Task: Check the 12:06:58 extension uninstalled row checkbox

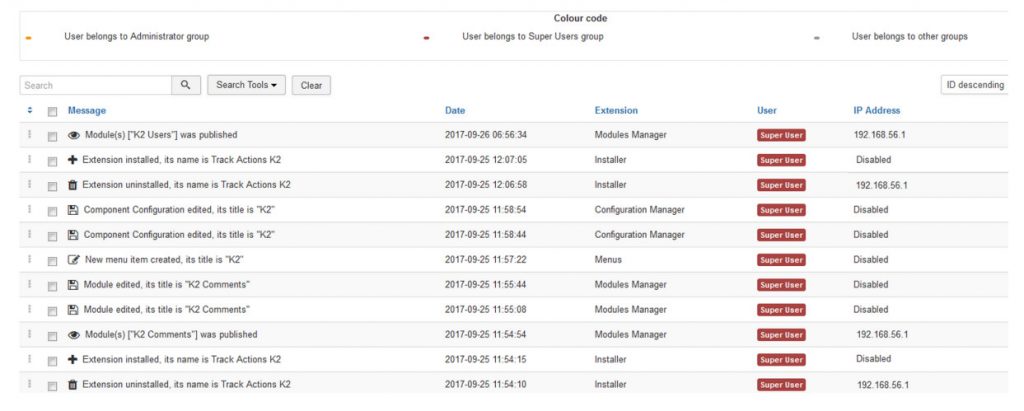Action: point(52,186)
